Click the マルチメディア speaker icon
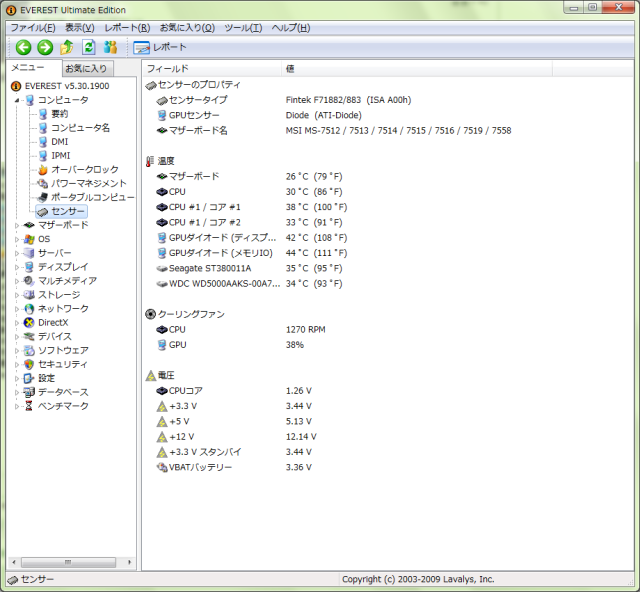The width and height of the screenshot is (640, 592). [x=29, y=281]
